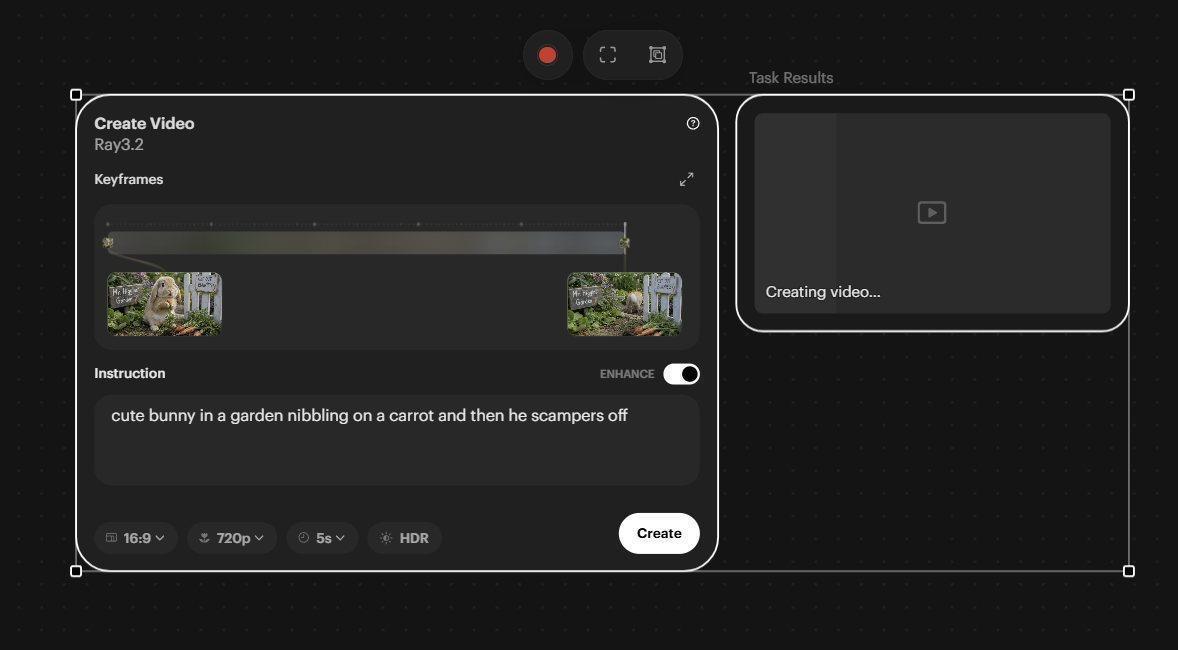Click into the Instruction text field
The height and width of the screenshot is (650, 1178).
tap(397, 440)
